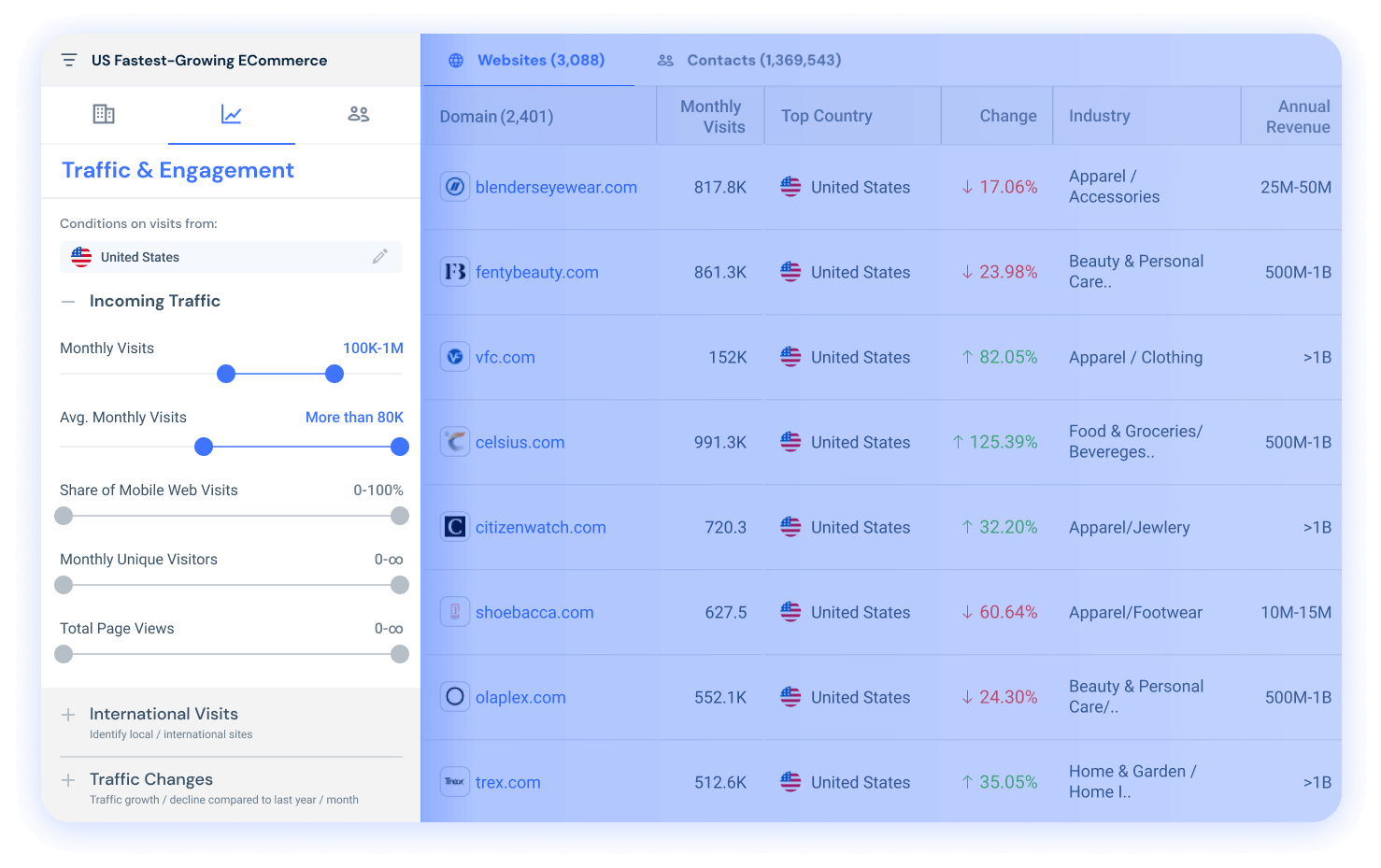Switch to the company building tab icon
The height and width of the screenshot is (868, 1381).
click(x=104, y=114)
